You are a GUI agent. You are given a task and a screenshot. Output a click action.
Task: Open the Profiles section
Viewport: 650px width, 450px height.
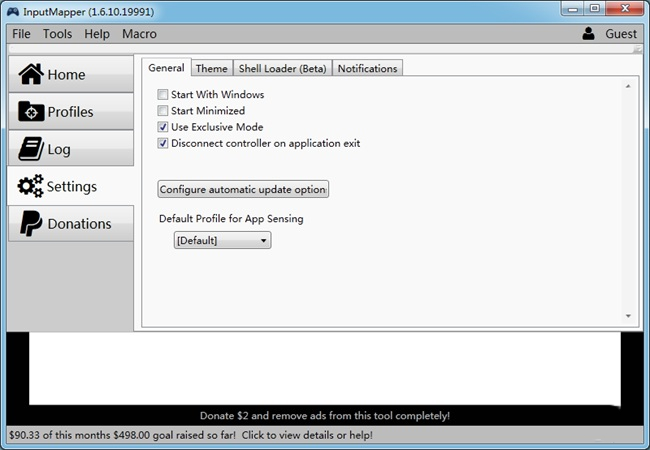(x=71, y=111)
